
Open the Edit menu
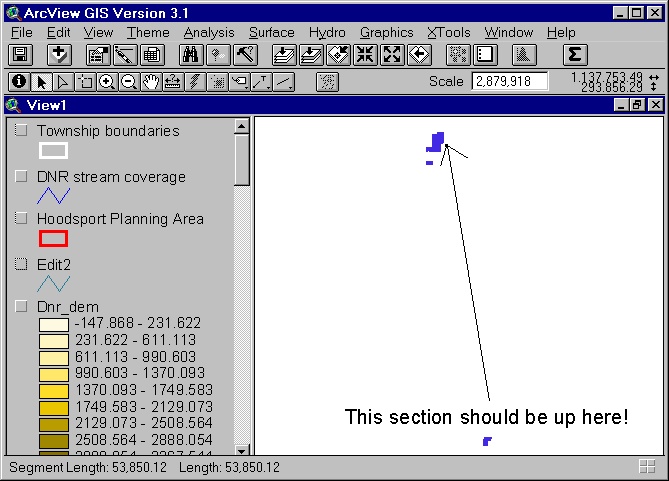(x=58, y=32)
